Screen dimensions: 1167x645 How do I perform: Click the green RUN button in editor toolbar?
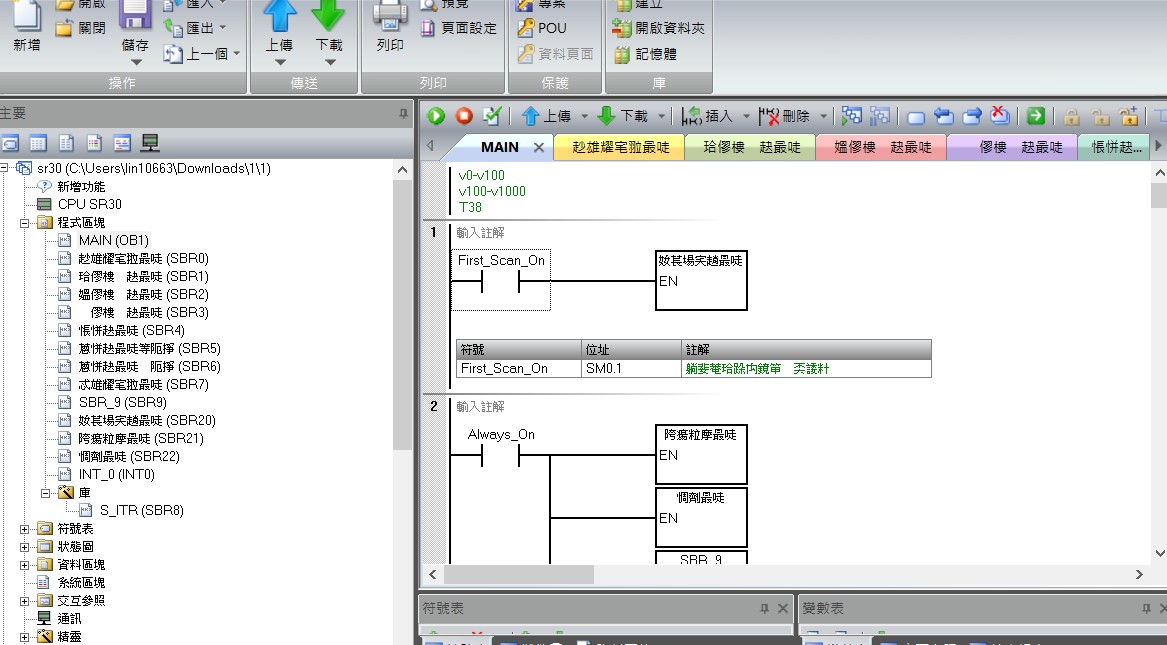coord(436,116)
